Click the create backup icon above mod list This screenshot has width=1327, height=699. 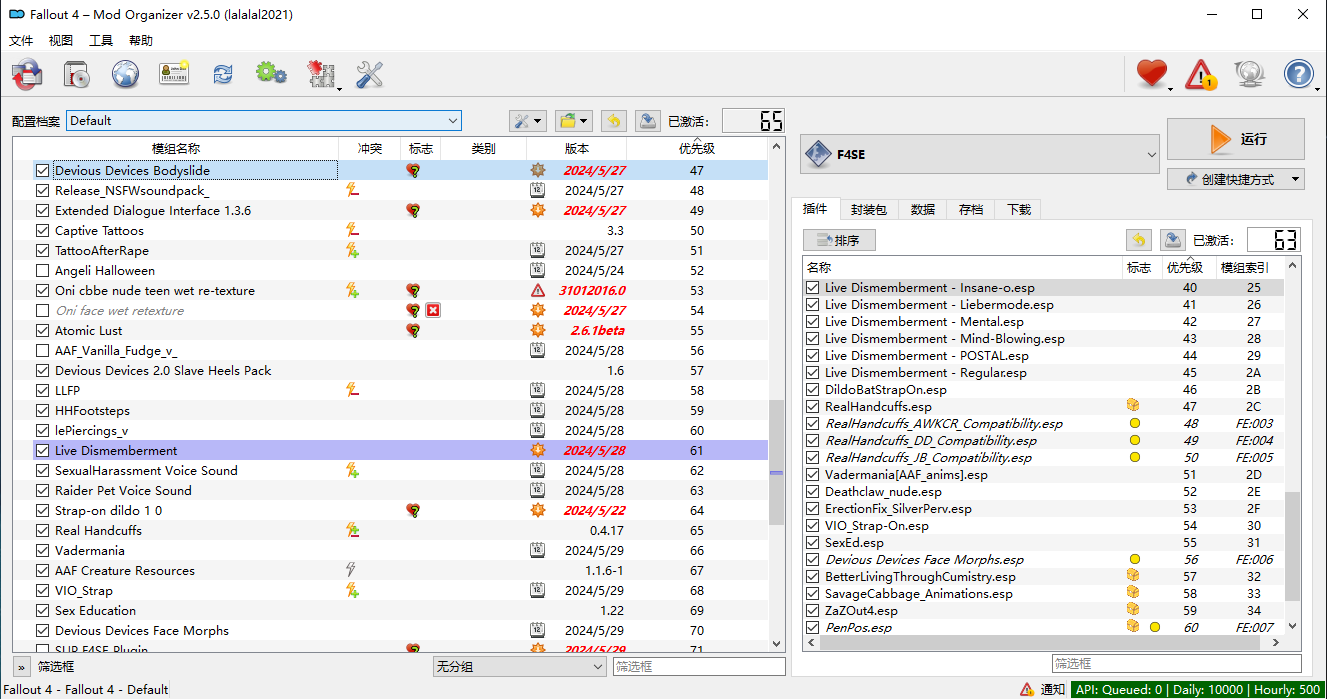coord(647,121)
